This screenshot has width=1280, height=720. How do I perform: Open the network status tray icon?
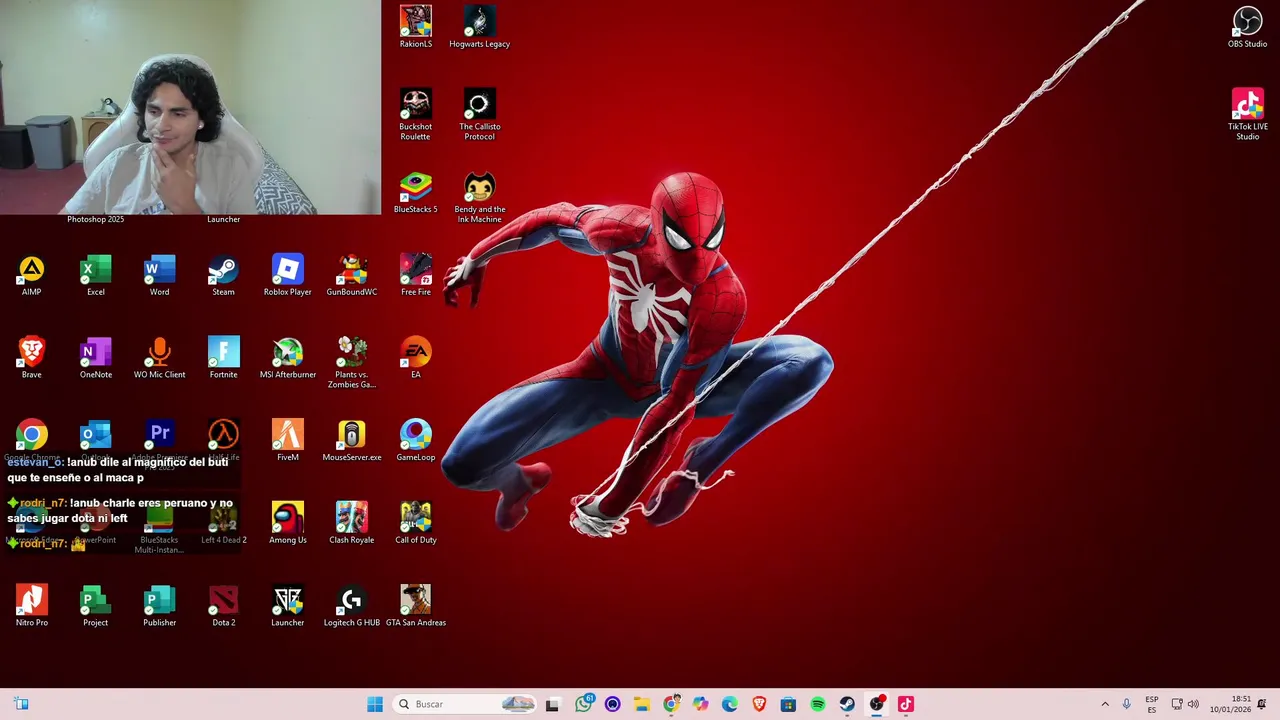pos(1177,704)
